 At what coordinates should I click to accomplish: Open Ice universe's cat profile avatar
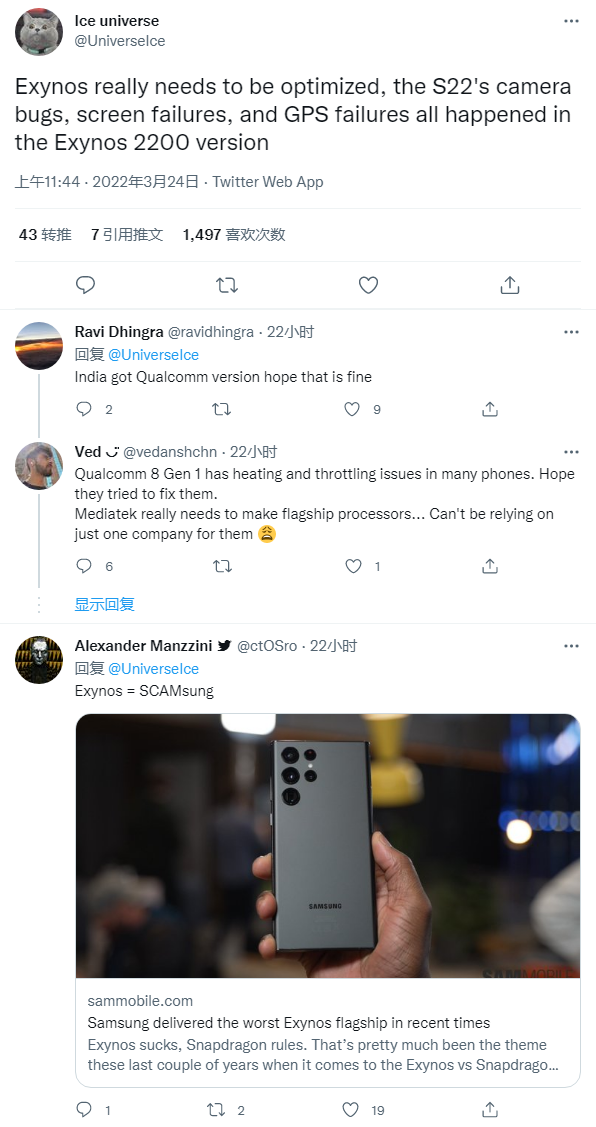[39, 32]
